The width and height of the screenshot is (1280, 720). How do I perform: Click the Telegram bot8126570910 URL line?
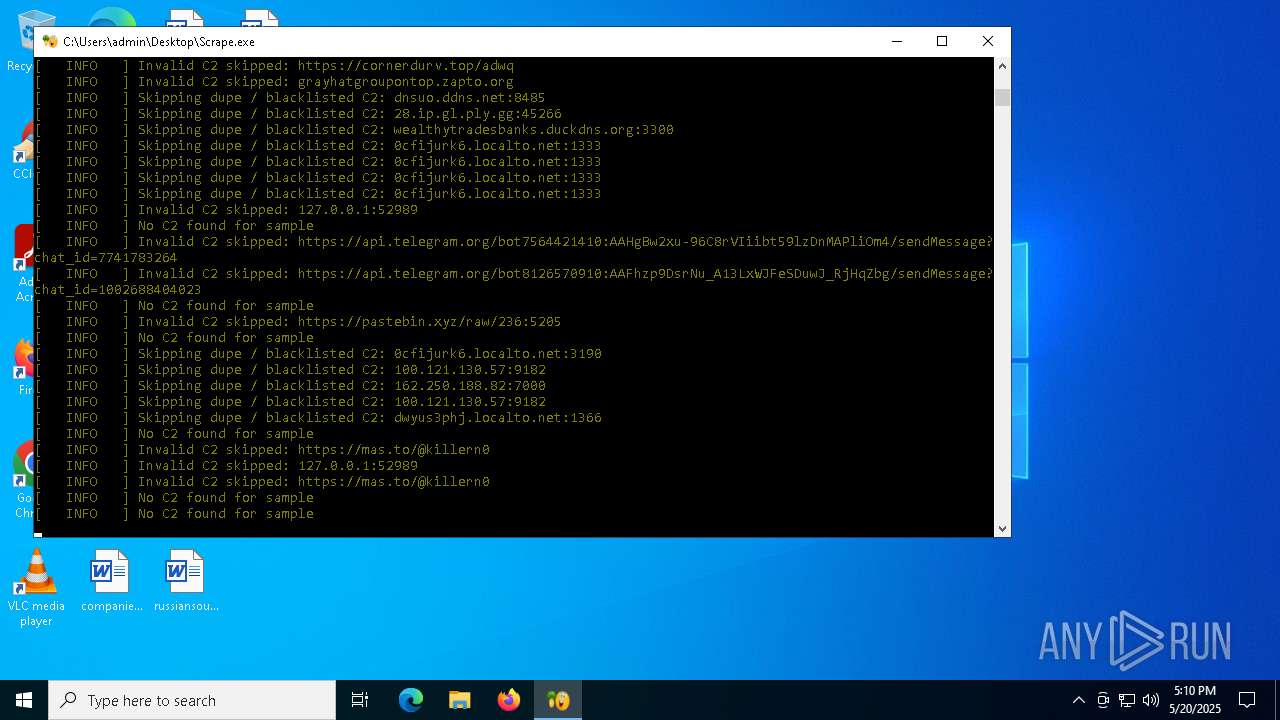point(514,274)
